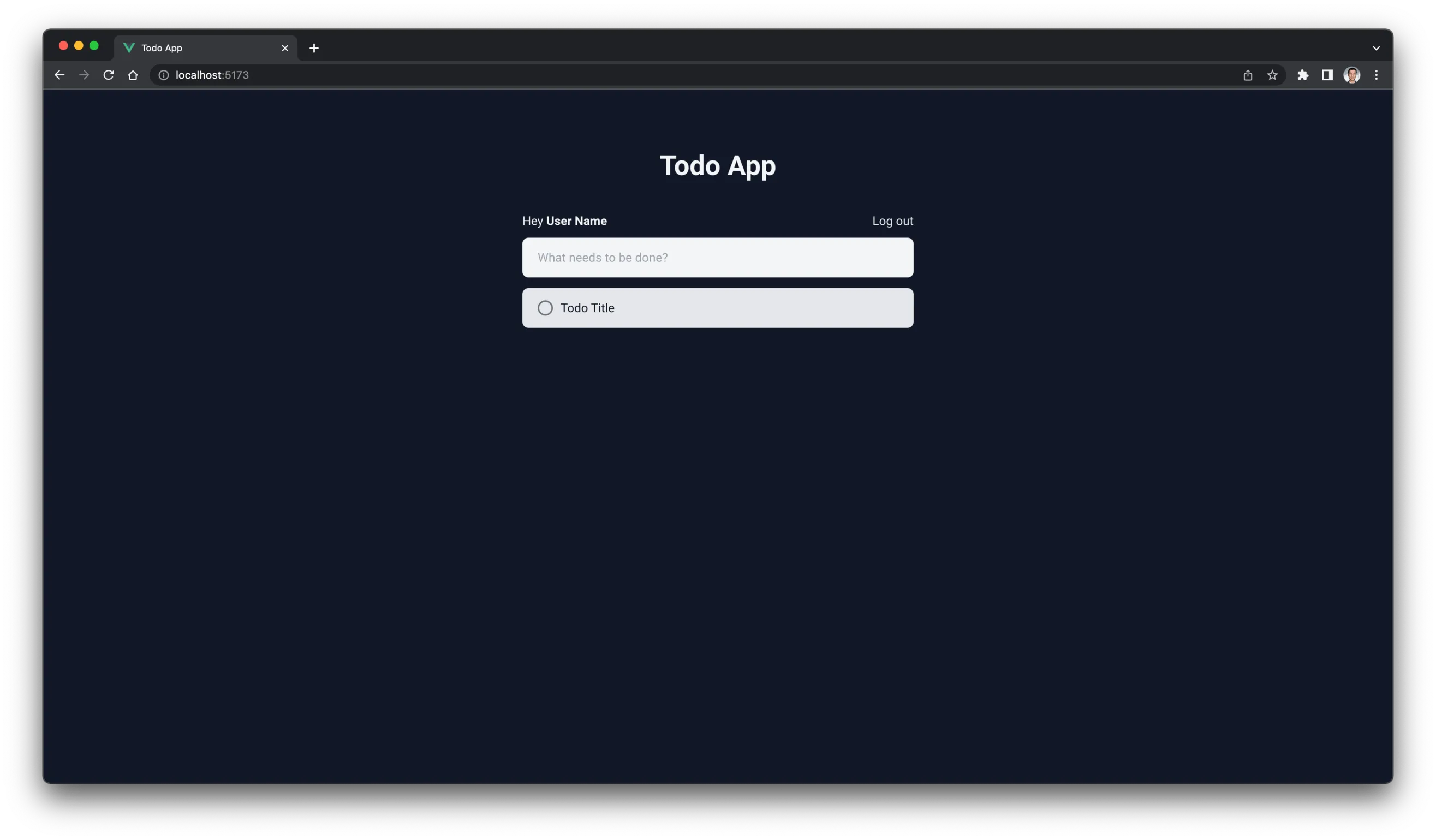The height and width of the screenshot is (840, 1436).
Task: Go to the browser home page
Action: 133,75
